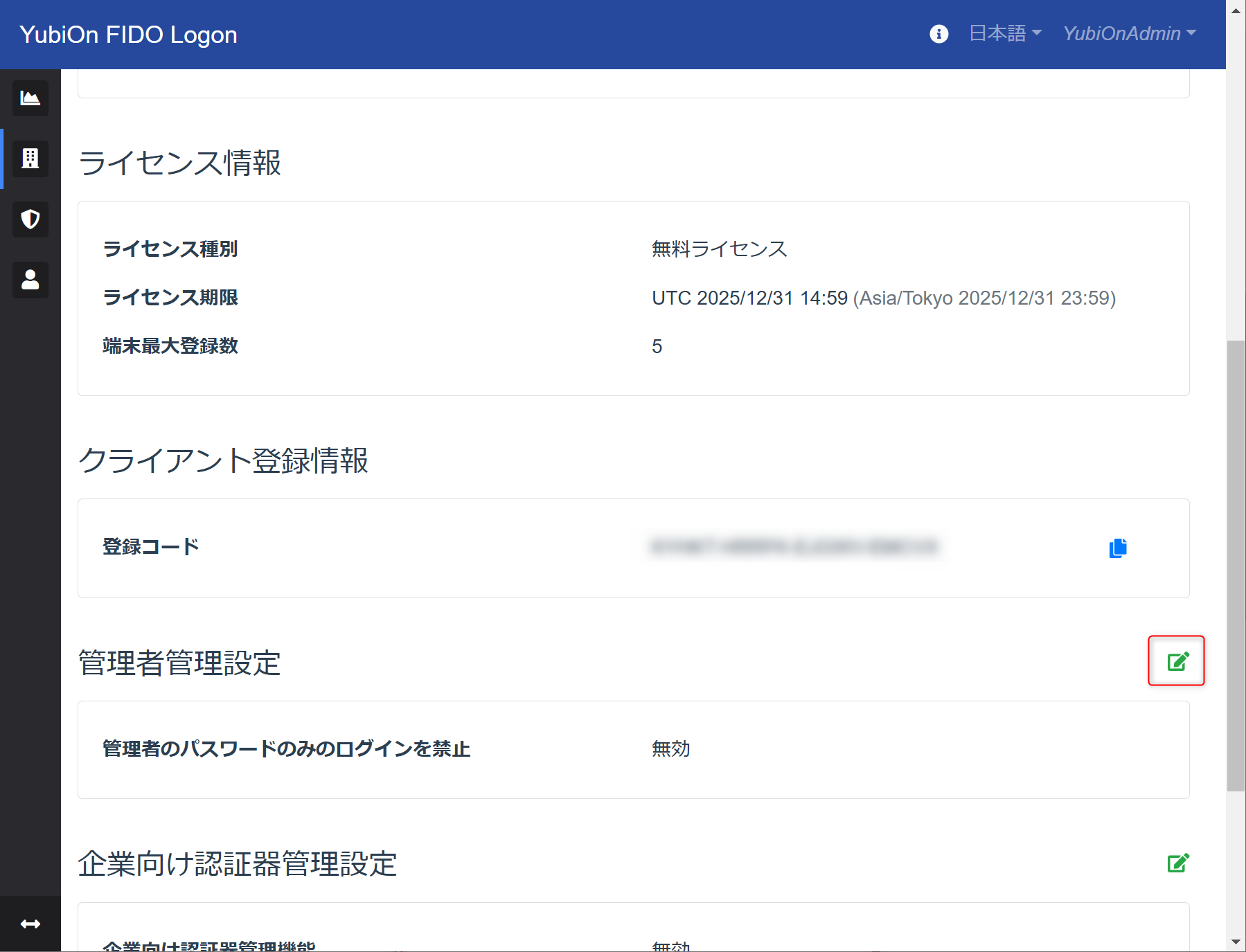Copy the registration code with the copy icon
Image resolution: width=1246 pixels, height=952 pixels.
click(x=1118, y=548)
